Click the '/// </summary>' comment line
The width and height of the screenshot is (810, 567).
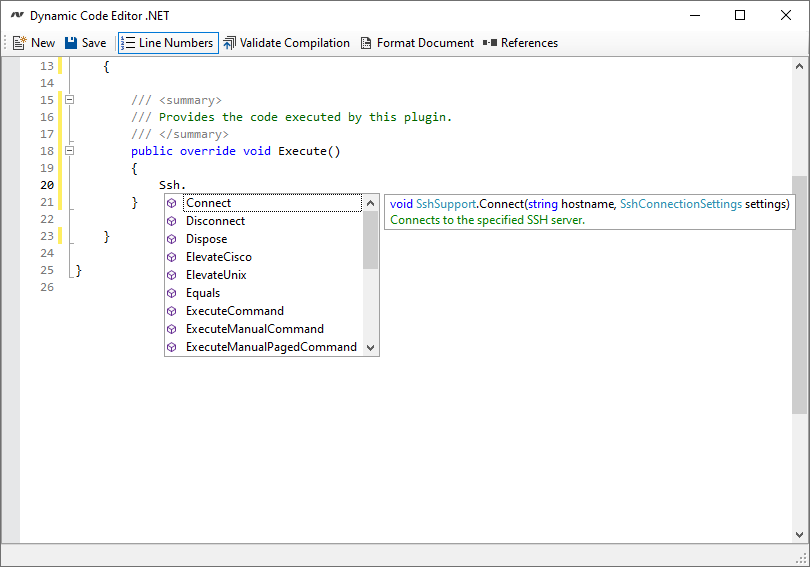click(x=180, y=134)
